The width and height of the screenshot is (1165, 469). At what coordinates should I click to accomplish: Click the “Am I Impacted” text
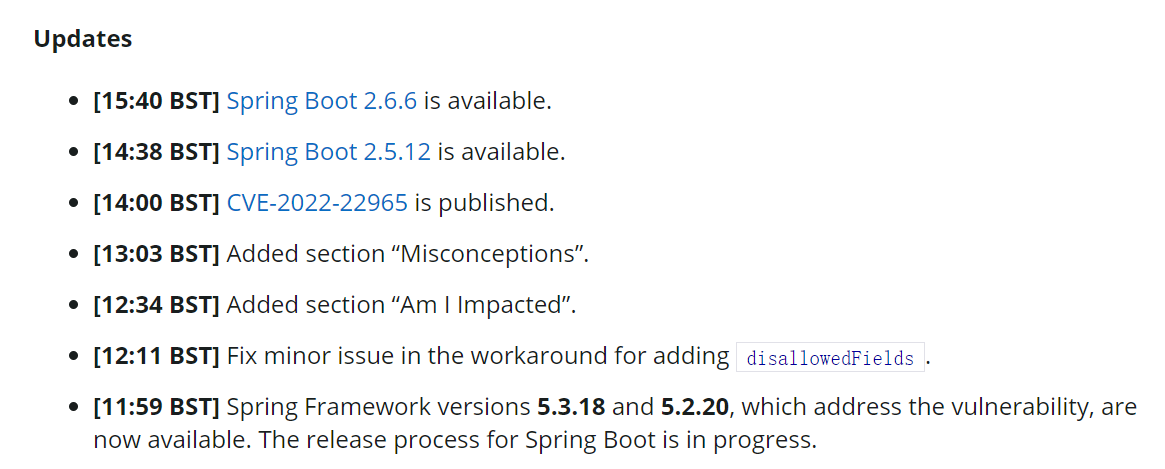(x=485, y=305)
